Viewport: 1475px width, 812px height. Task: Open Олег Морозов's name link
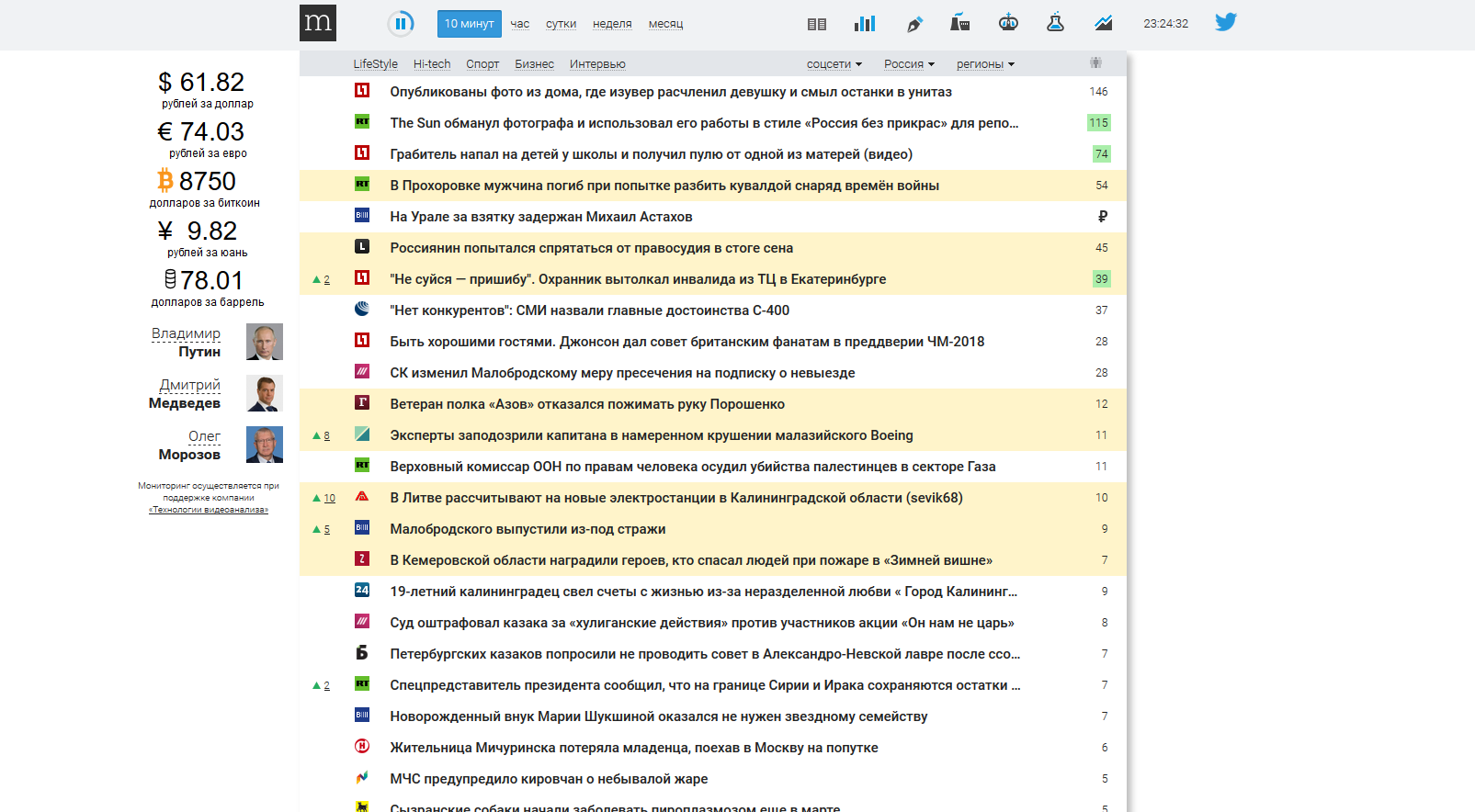click(189, 445)
